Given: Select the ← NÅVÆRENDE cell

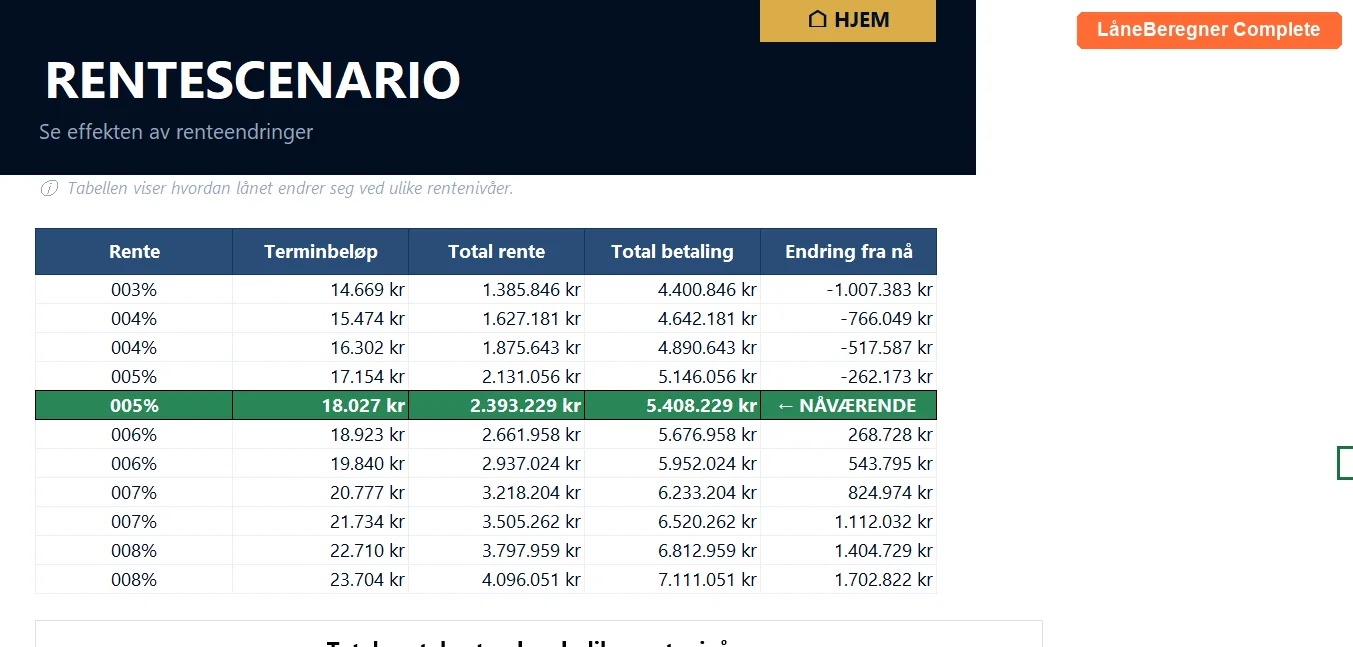Looking at the screenshot, I should pos(849,406).
